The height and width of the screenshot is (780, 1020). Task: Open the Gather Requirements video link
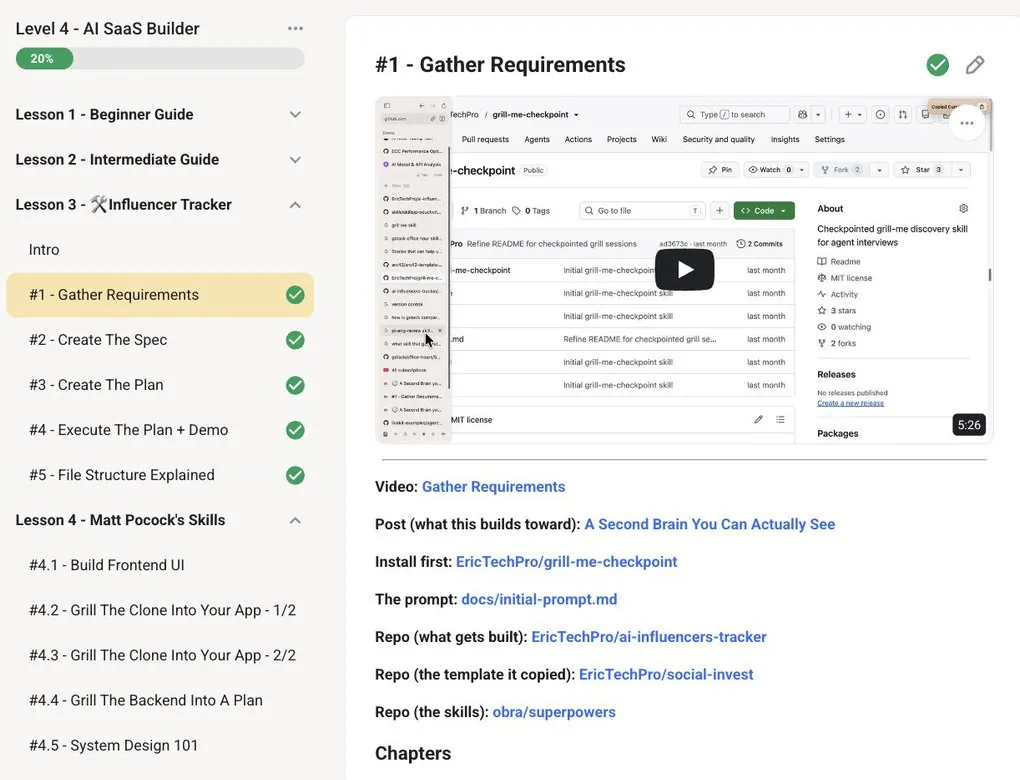[x=493, y=487]
